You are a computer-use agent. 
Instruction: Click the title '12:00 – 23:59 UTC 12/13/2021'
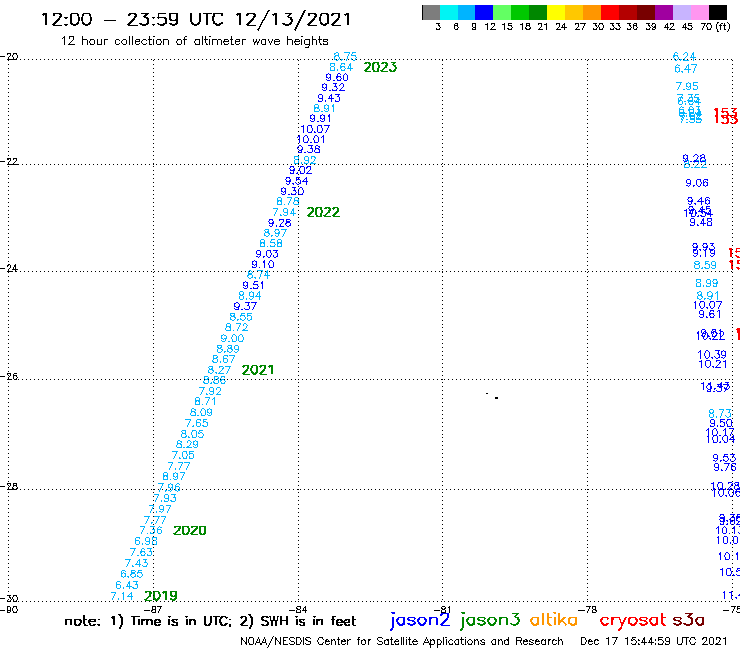tap(196, 19)
